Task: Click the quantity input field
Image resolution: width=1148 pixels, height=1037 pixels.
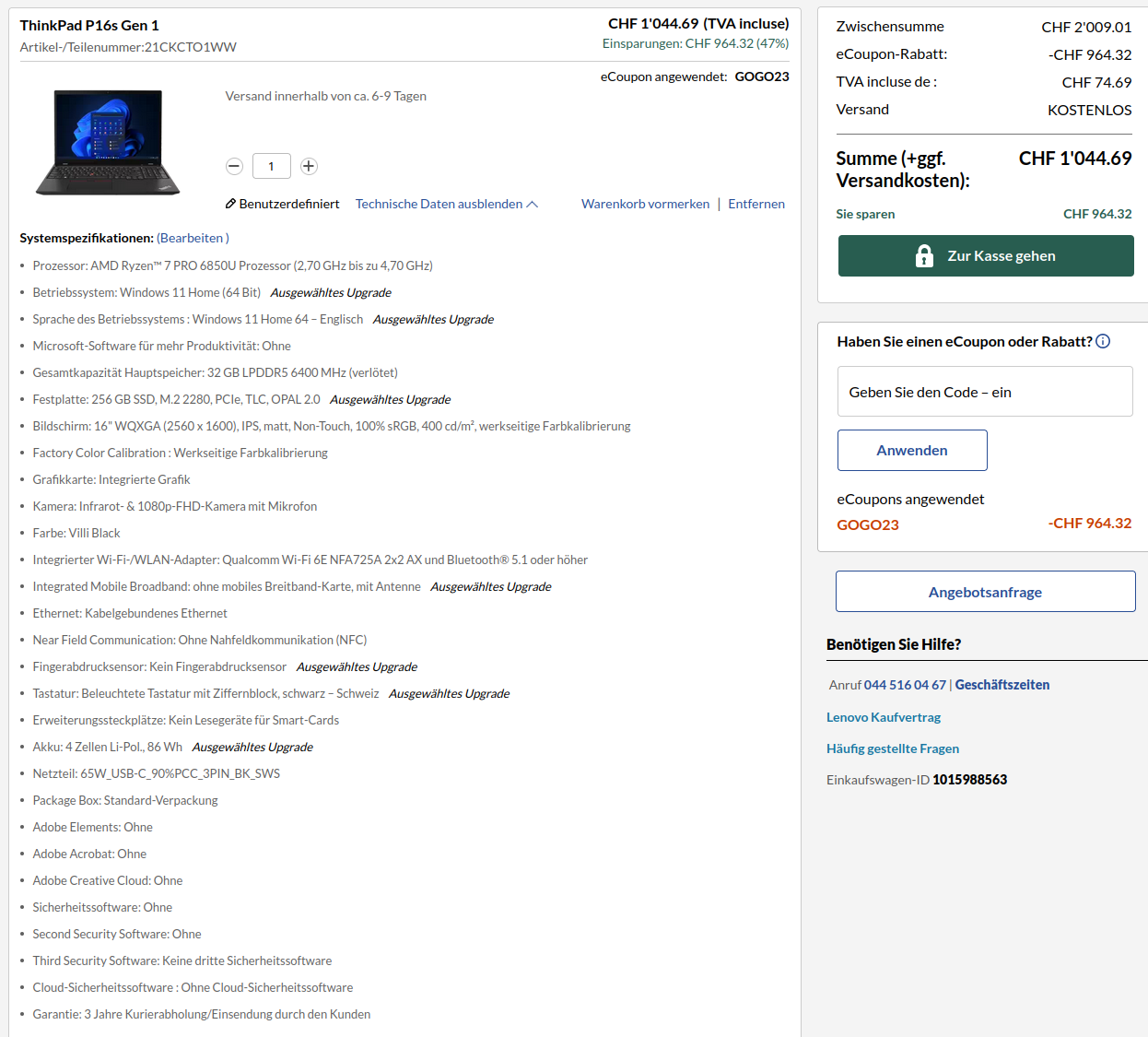Action: pyautogui.click(x=271, y=166)
